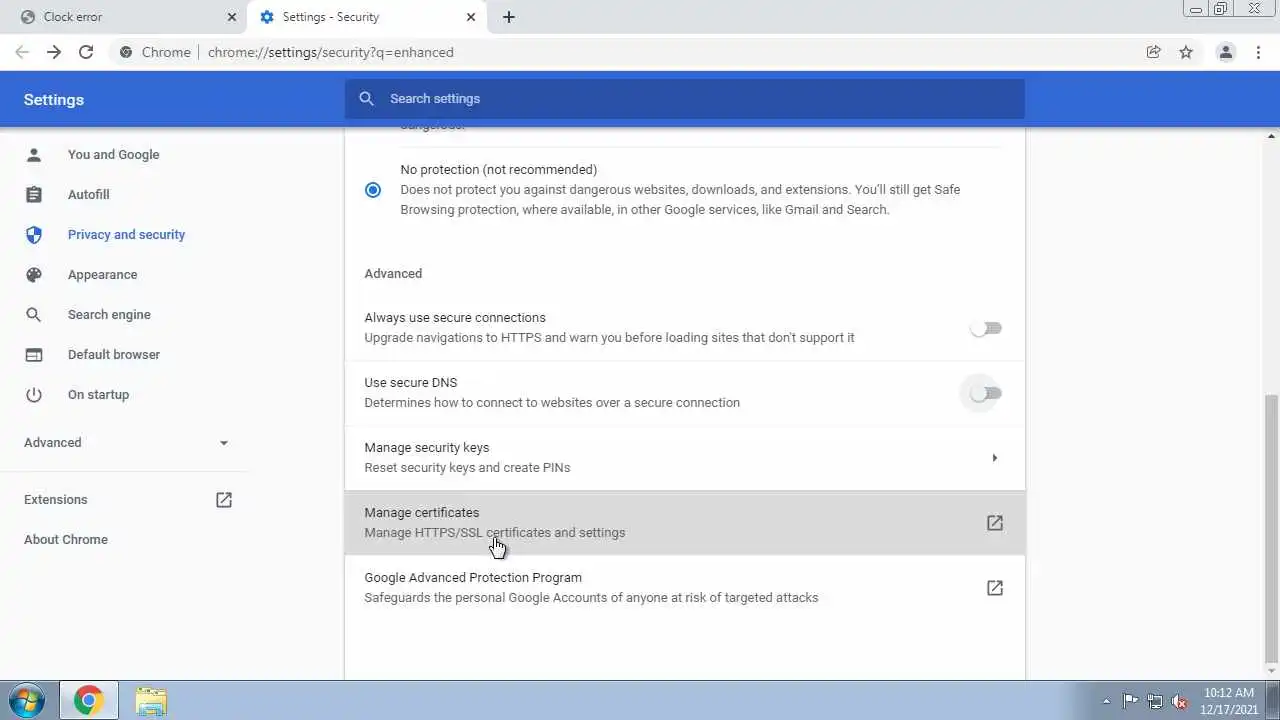
Task: Go back to the previous page
Action: coord(22,52)
